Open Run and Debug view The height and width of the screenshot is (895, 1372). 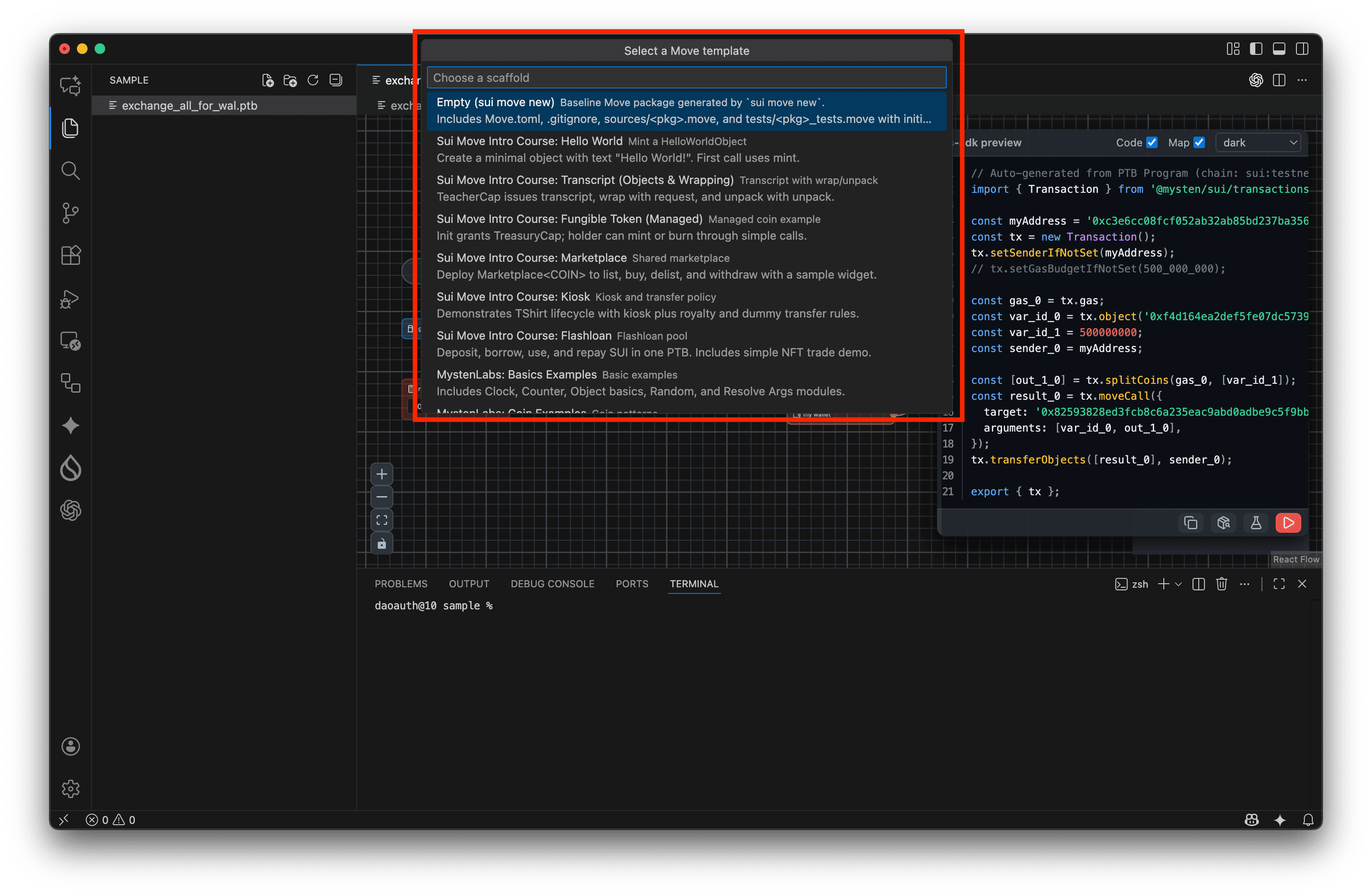click(70, 299)
